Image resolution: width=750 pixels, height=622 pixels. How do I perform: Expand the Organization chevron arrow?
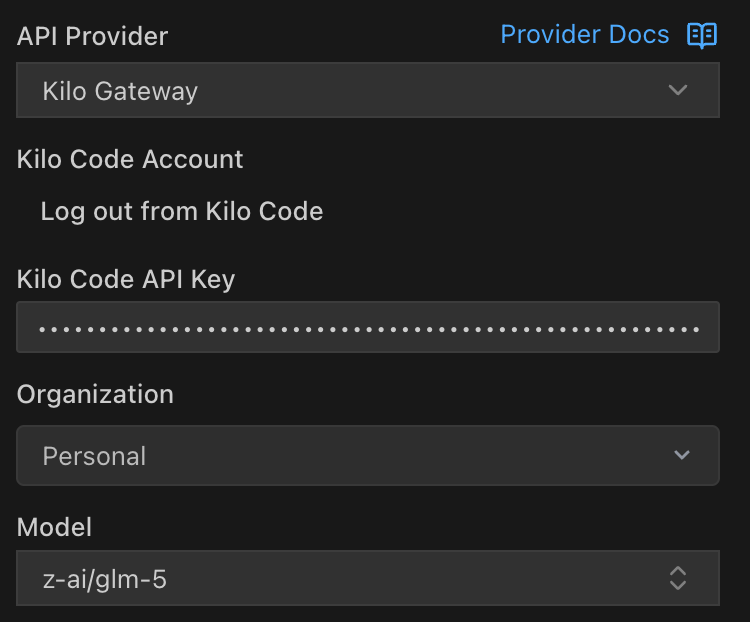(682, 455)
